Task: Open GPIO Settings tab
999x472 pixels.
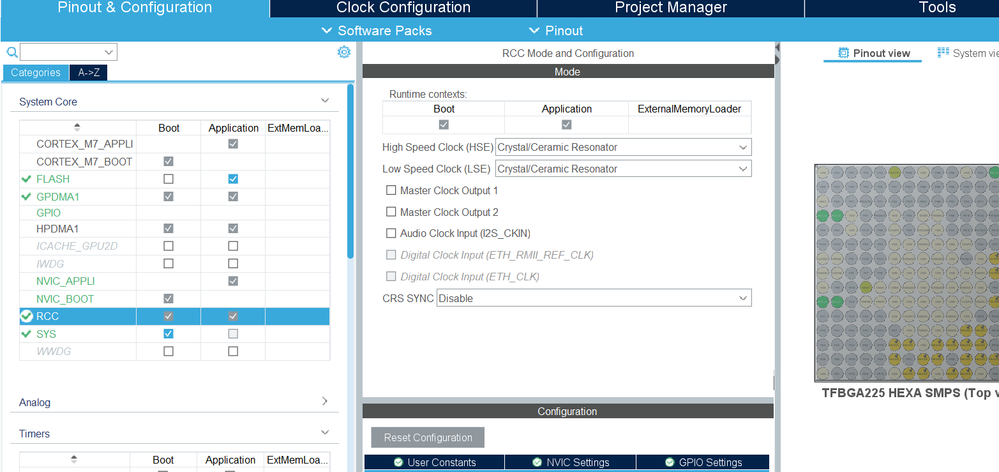Action: pyautogui.click(x=702, y=462)
